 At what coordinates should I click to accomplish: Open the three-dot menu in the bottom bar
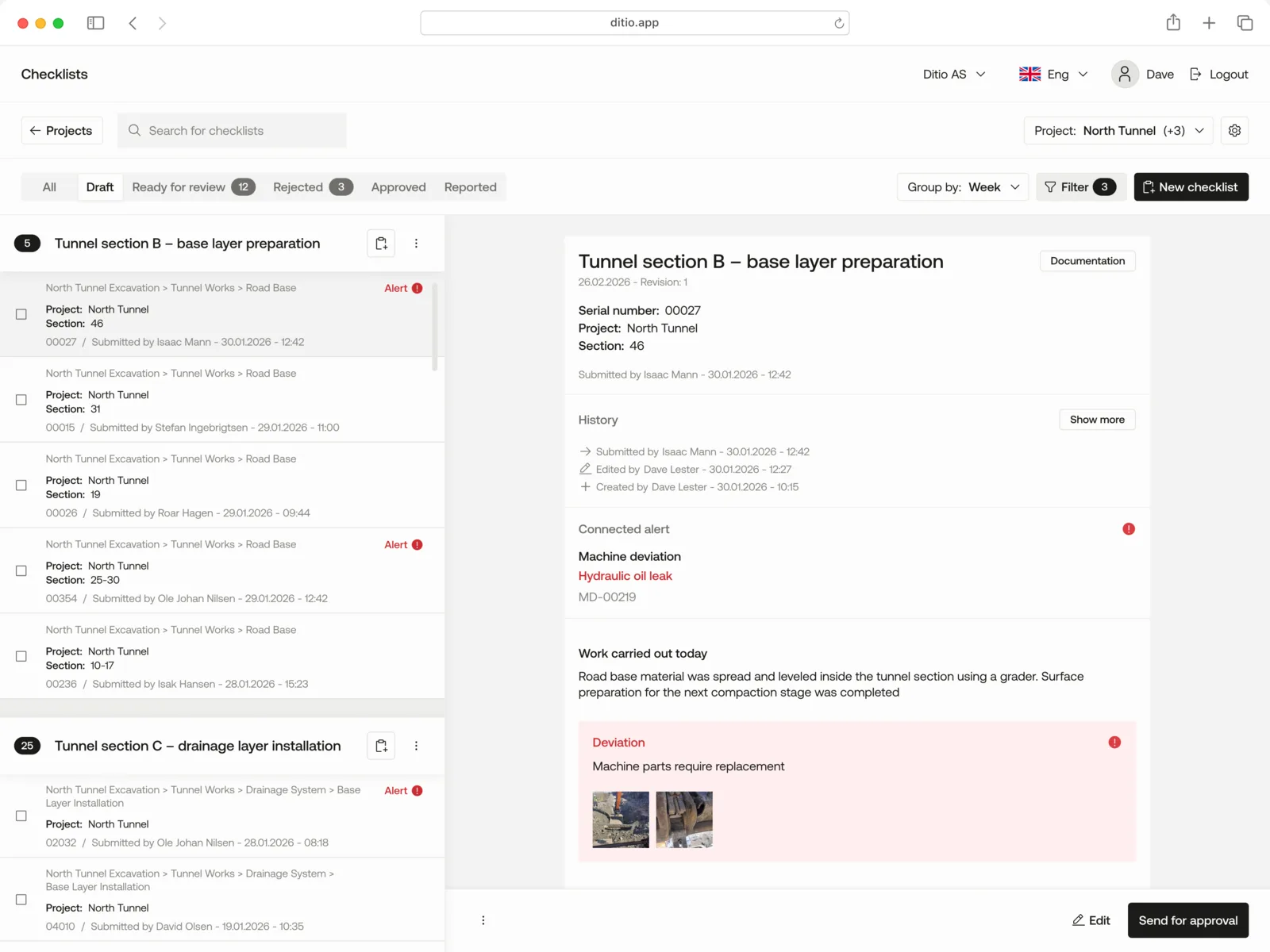coord(483,920)
